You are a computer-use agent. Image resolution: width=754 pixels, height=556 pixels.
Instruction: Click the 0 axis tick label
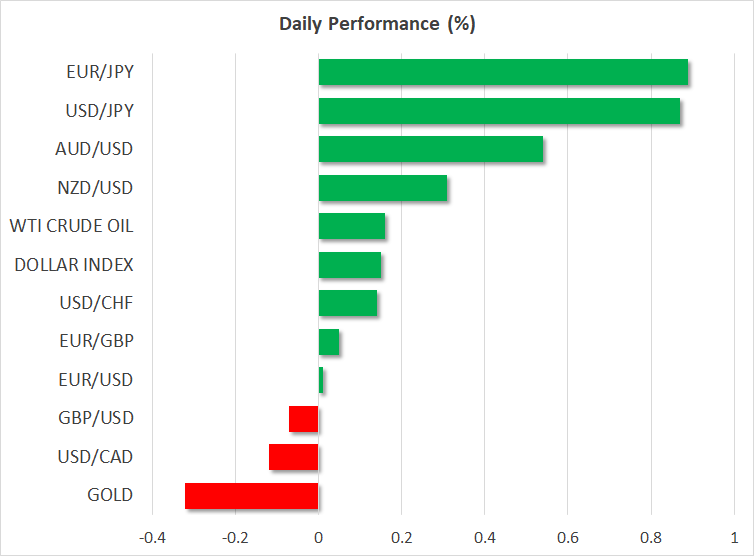(318, 536)
